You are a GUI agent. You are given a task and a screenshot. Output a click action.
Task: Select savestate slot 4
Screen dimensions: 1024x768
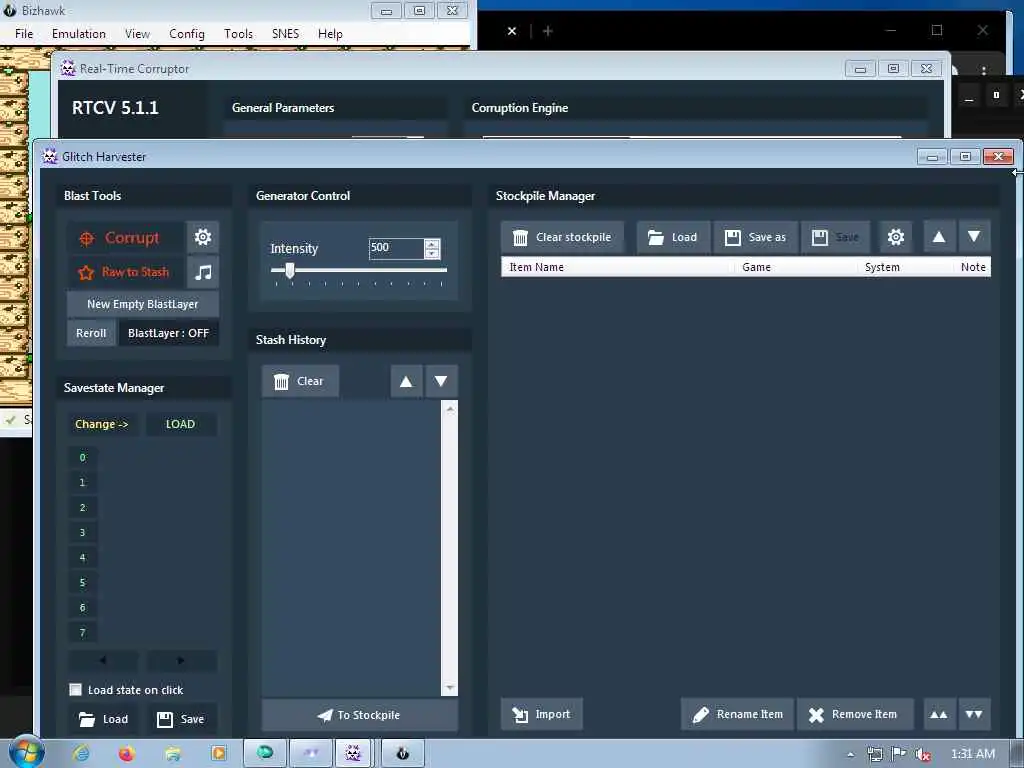82,558
